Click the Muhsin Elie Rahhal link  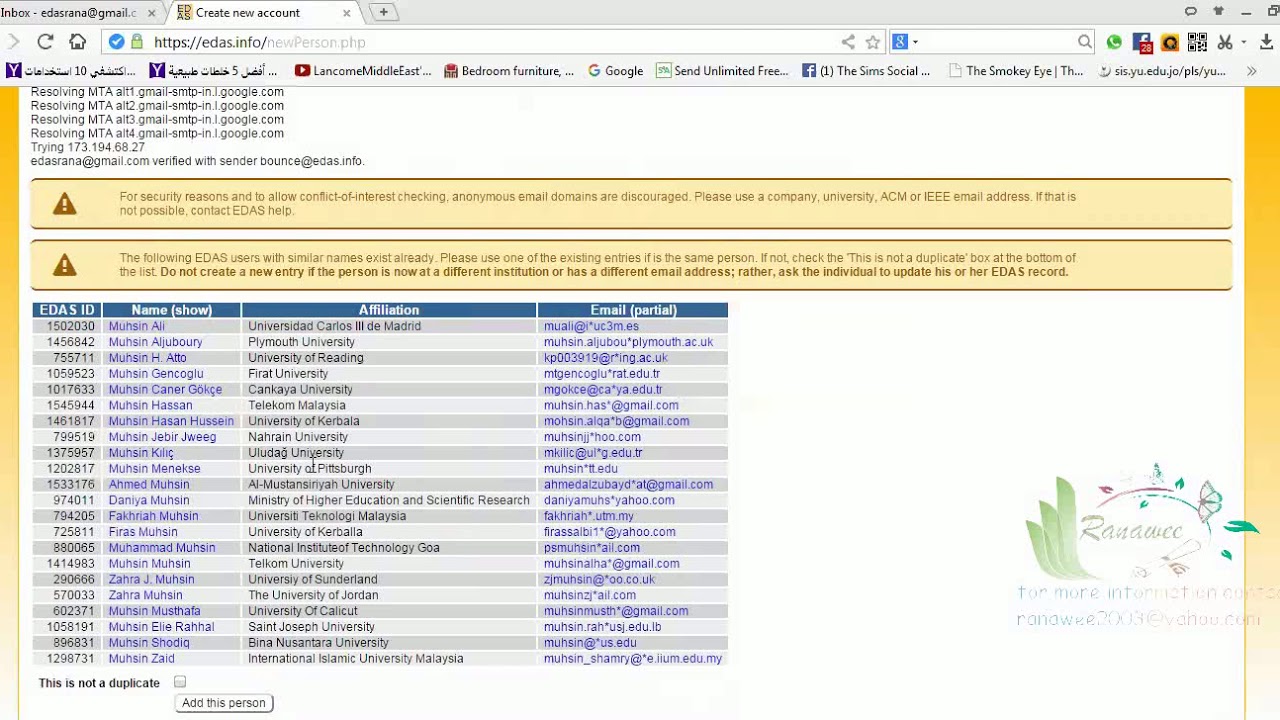(162, 627)
